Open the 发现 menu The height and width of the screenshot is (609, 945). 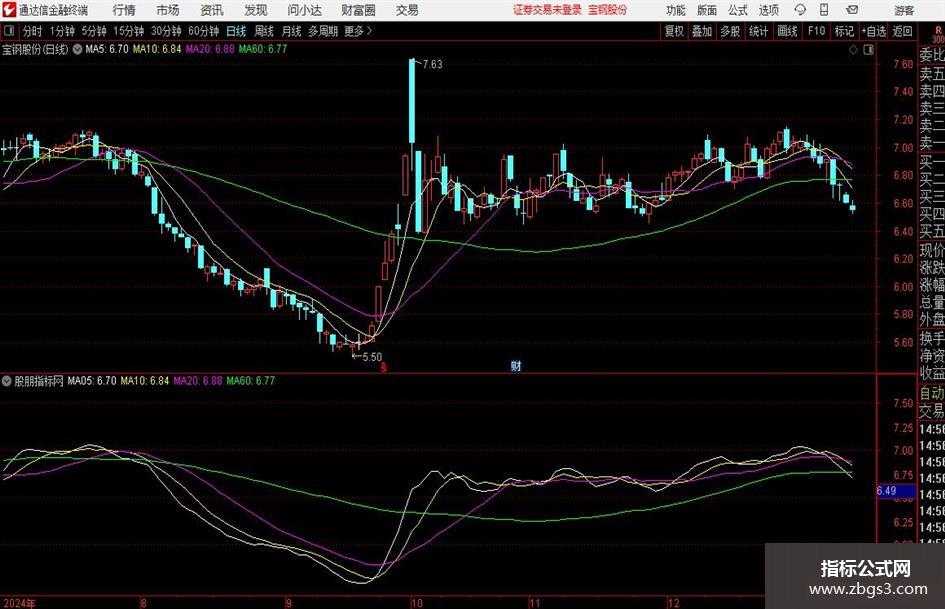point(256,10)
